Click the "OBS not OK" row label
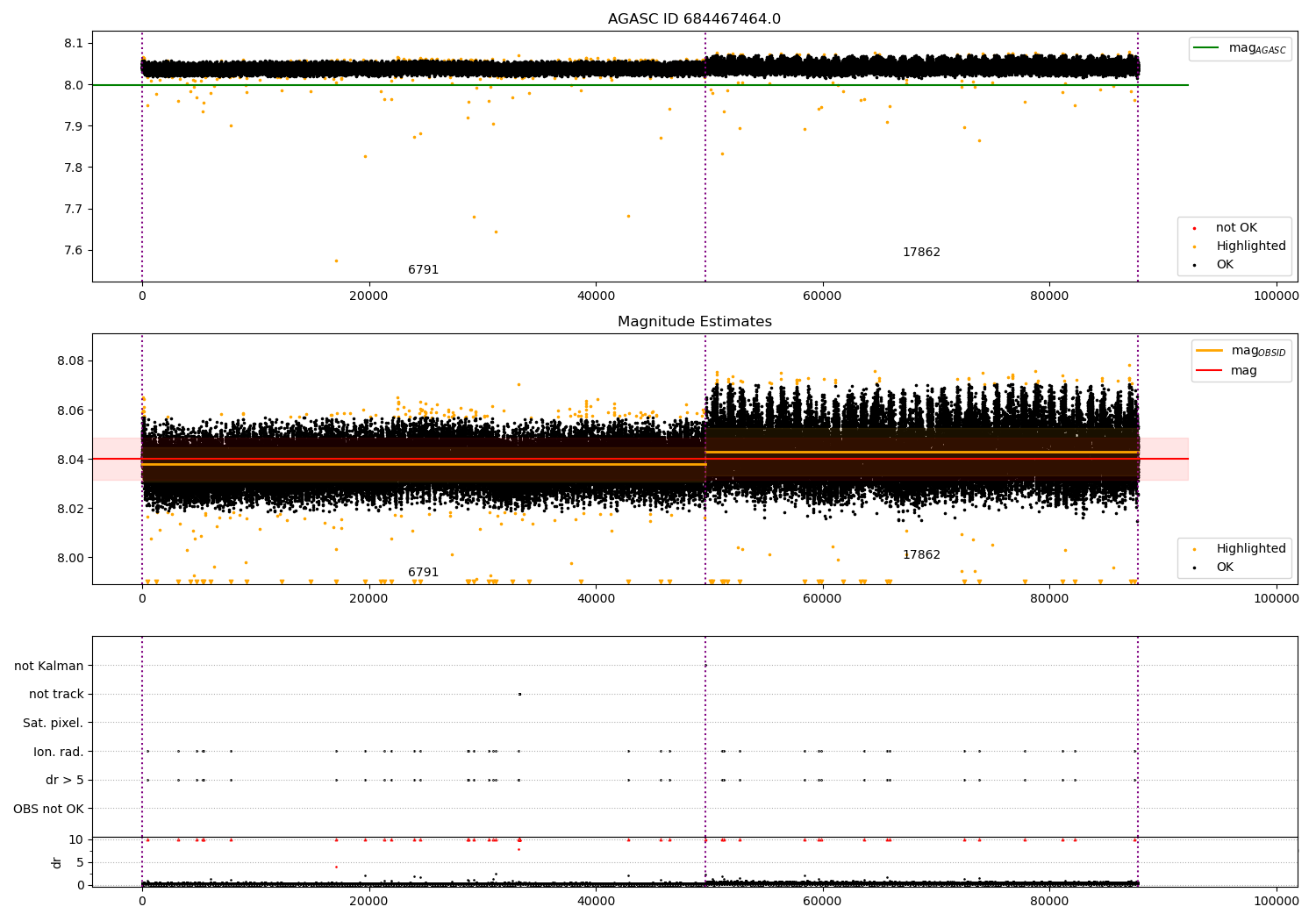 pyautogui.click(x=49, y=809)
